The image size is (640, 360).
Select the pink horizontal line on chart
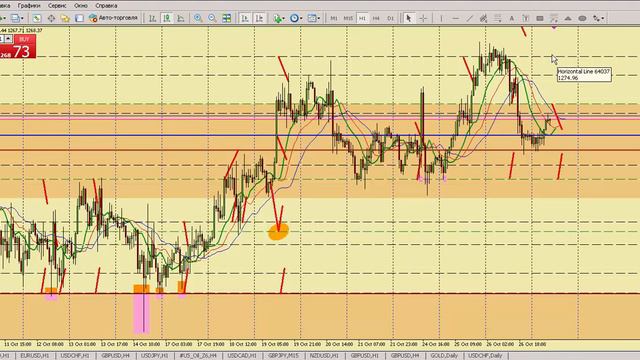[x=320, y=118]
